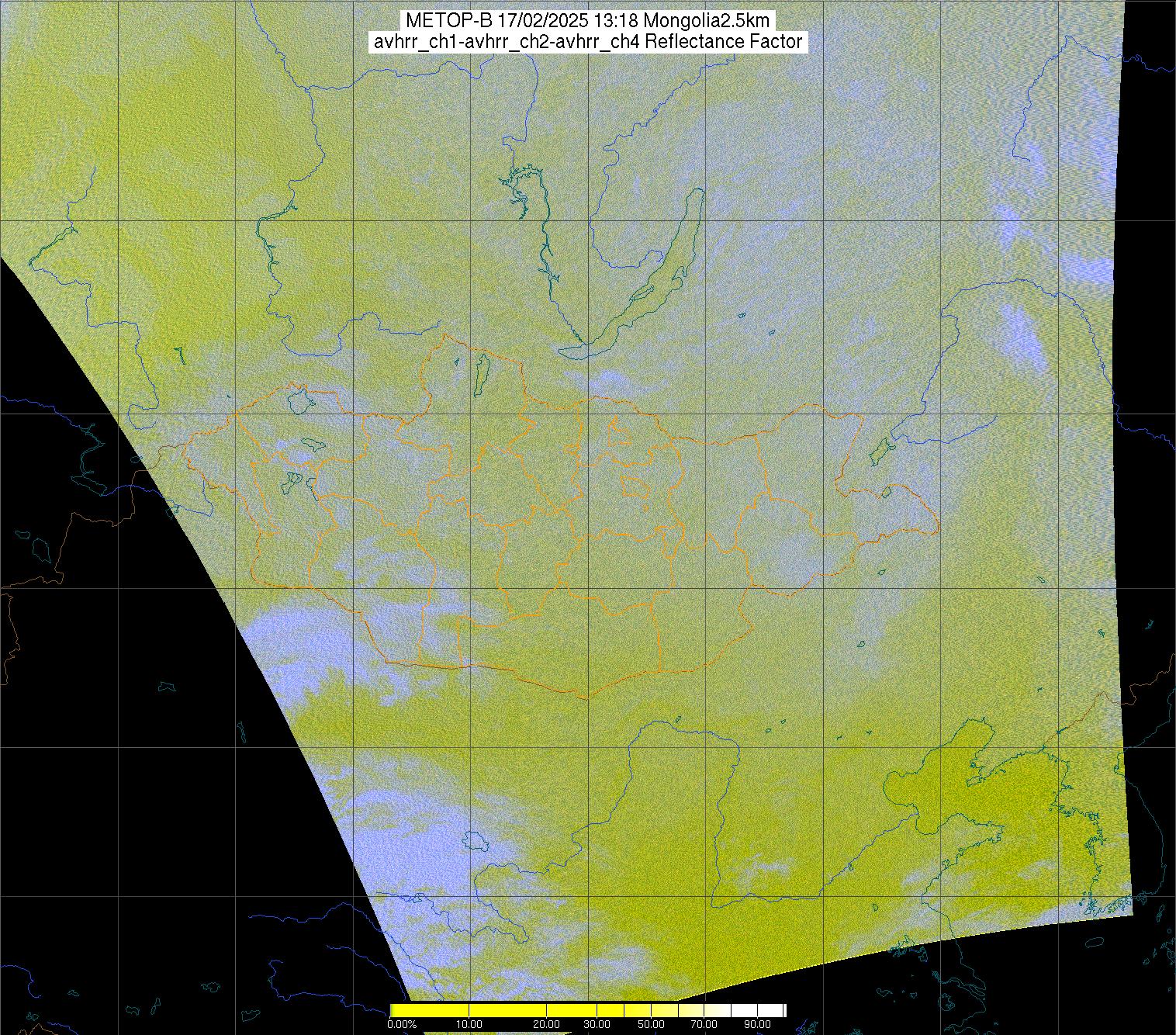Click the 30.00 label on the color scale

point(597,1024)
